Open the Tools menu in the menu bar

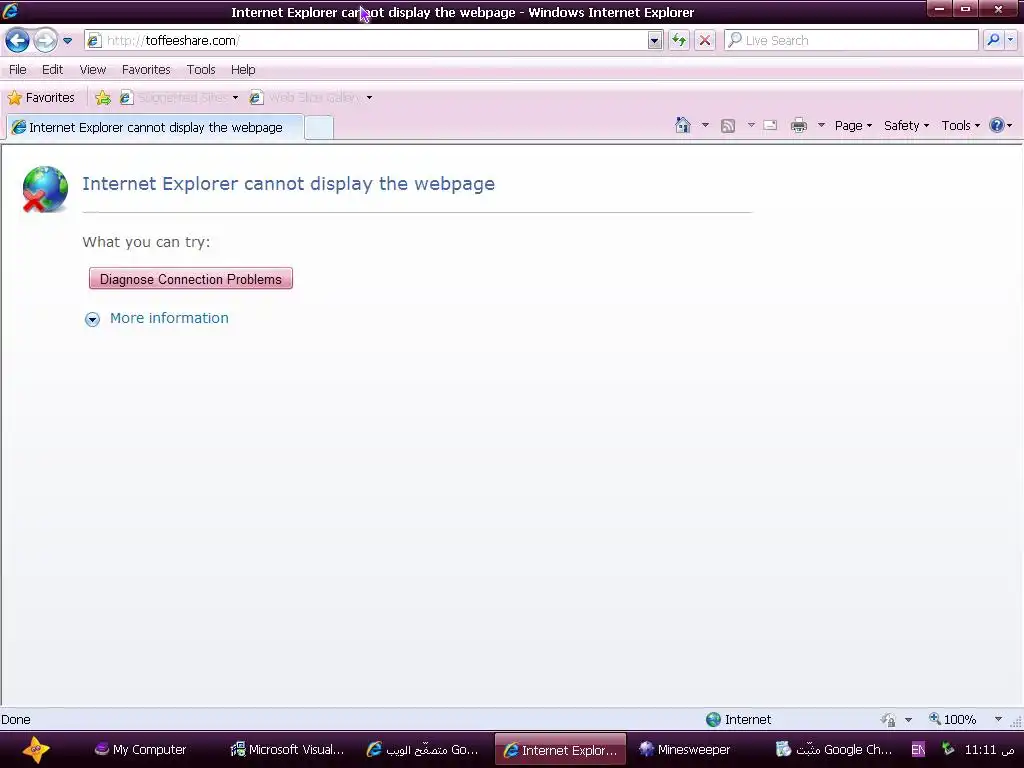(x=200, y=69)
